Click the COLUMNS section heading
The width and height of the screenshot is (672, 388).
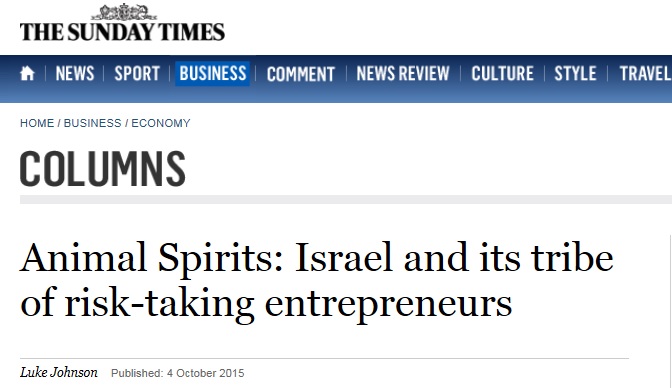point(102,168)
